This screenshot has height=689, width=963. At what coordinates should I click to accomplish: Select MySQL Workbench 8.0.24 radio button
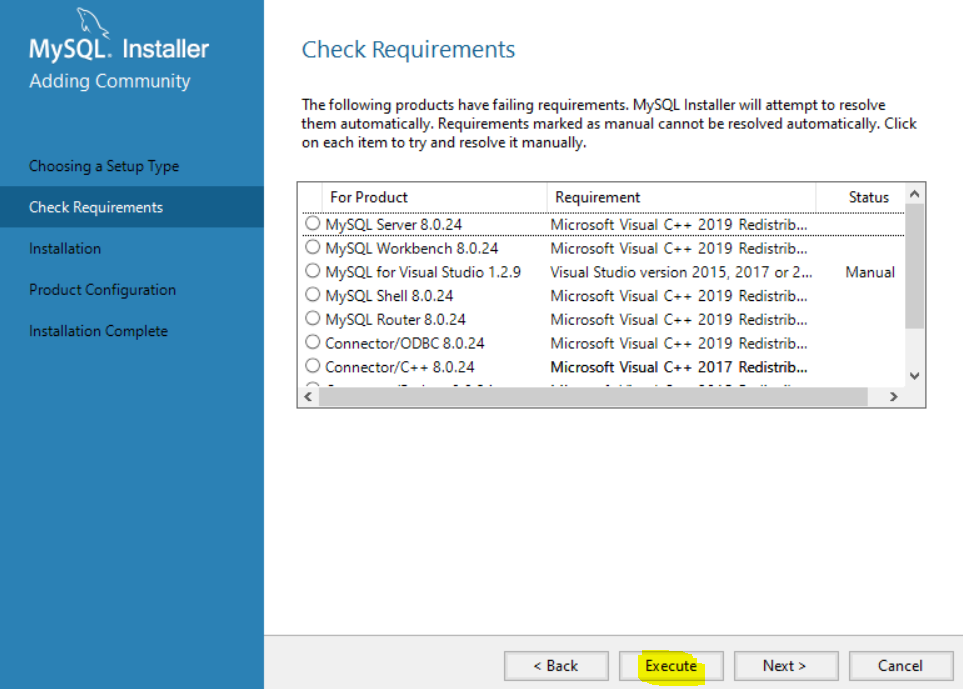[x=313, y=247]
